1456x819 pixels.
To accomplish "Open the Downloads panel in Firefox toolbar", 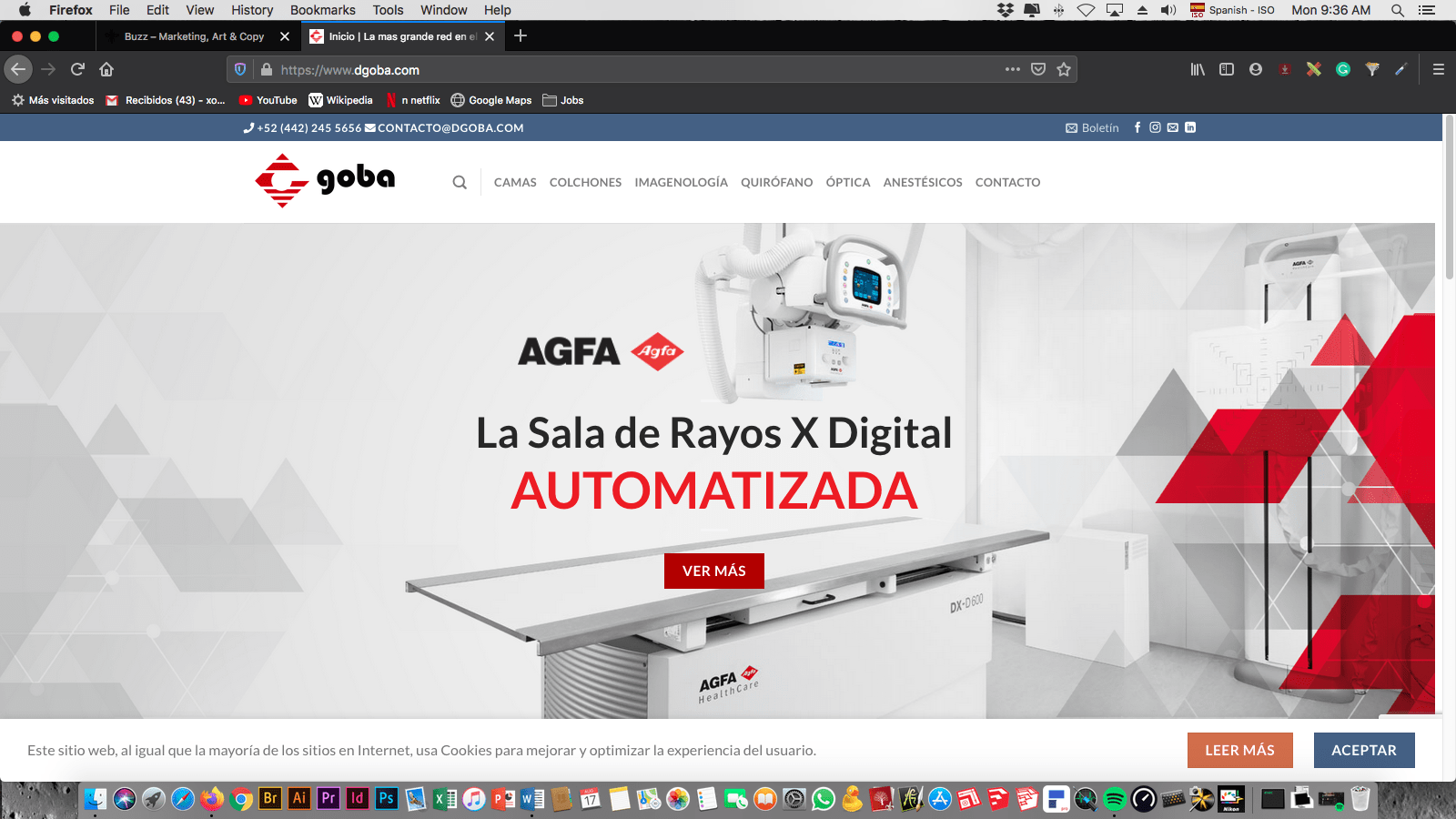I will click(x=1285, y=68).
